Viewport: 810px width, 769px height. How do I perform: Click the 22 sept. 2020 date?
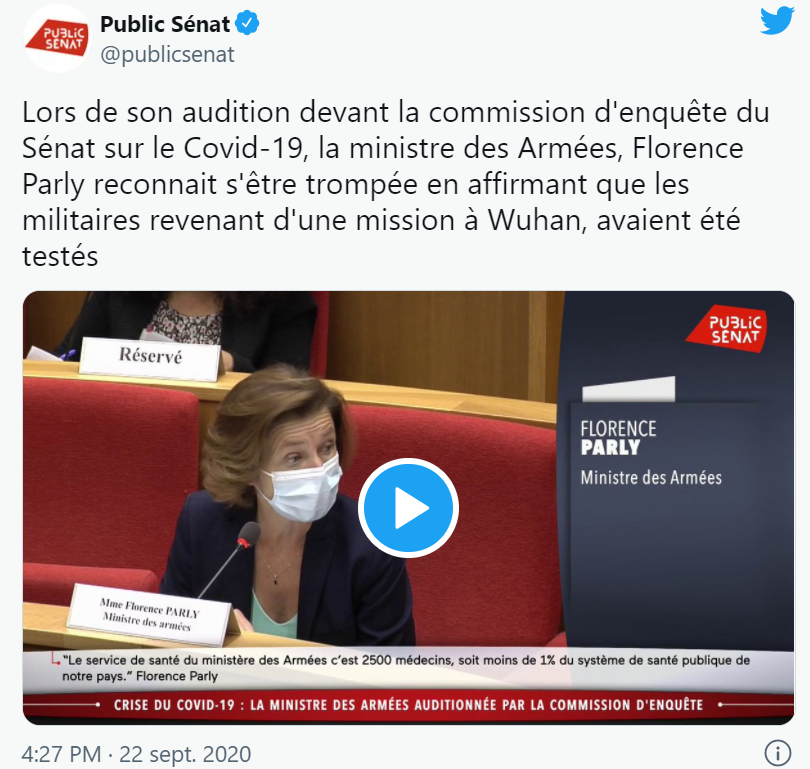[x=185, y=754]
